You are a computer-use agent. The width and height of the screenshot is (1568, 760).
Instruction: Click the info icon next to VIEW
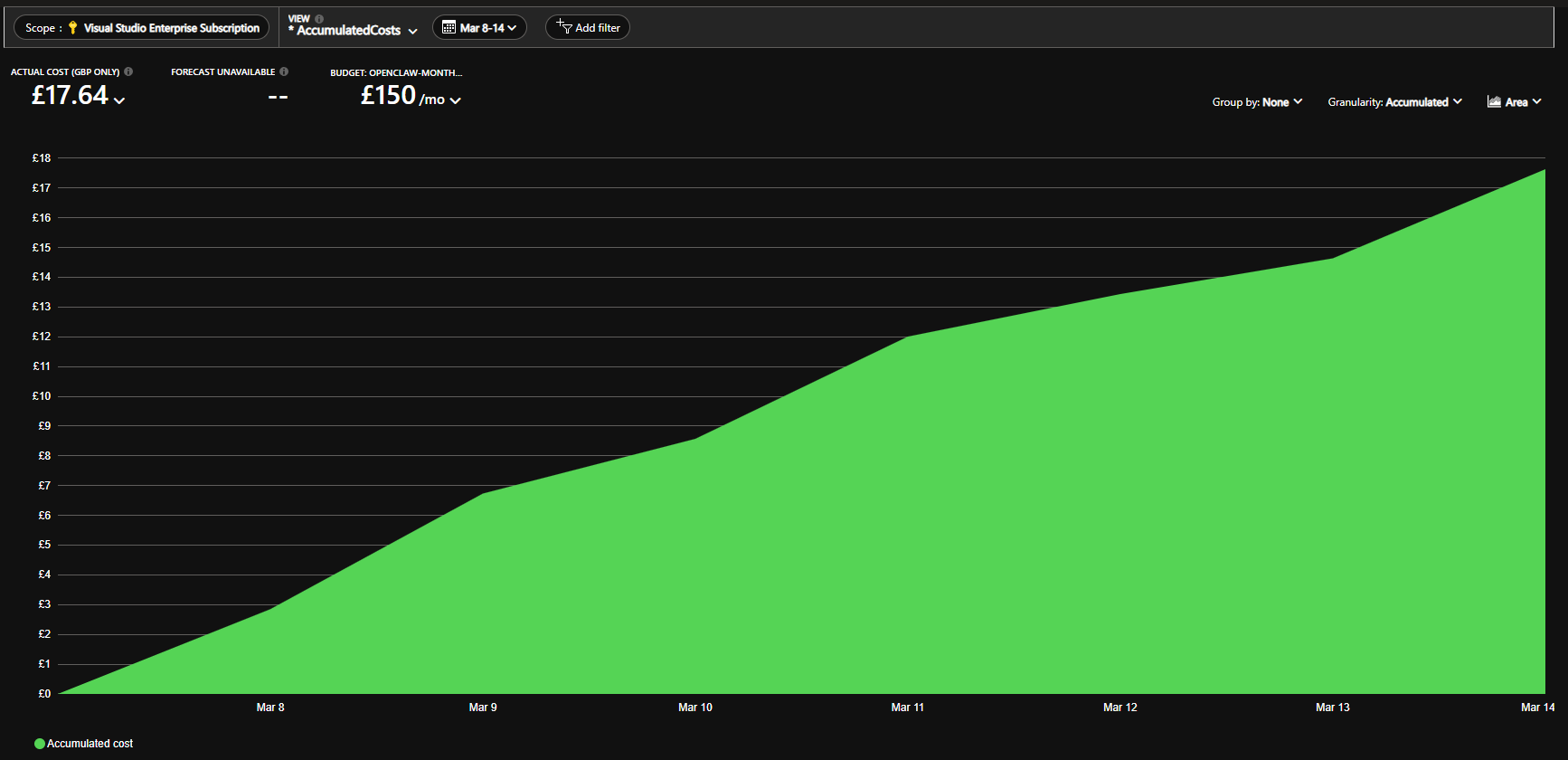(319, 19)
